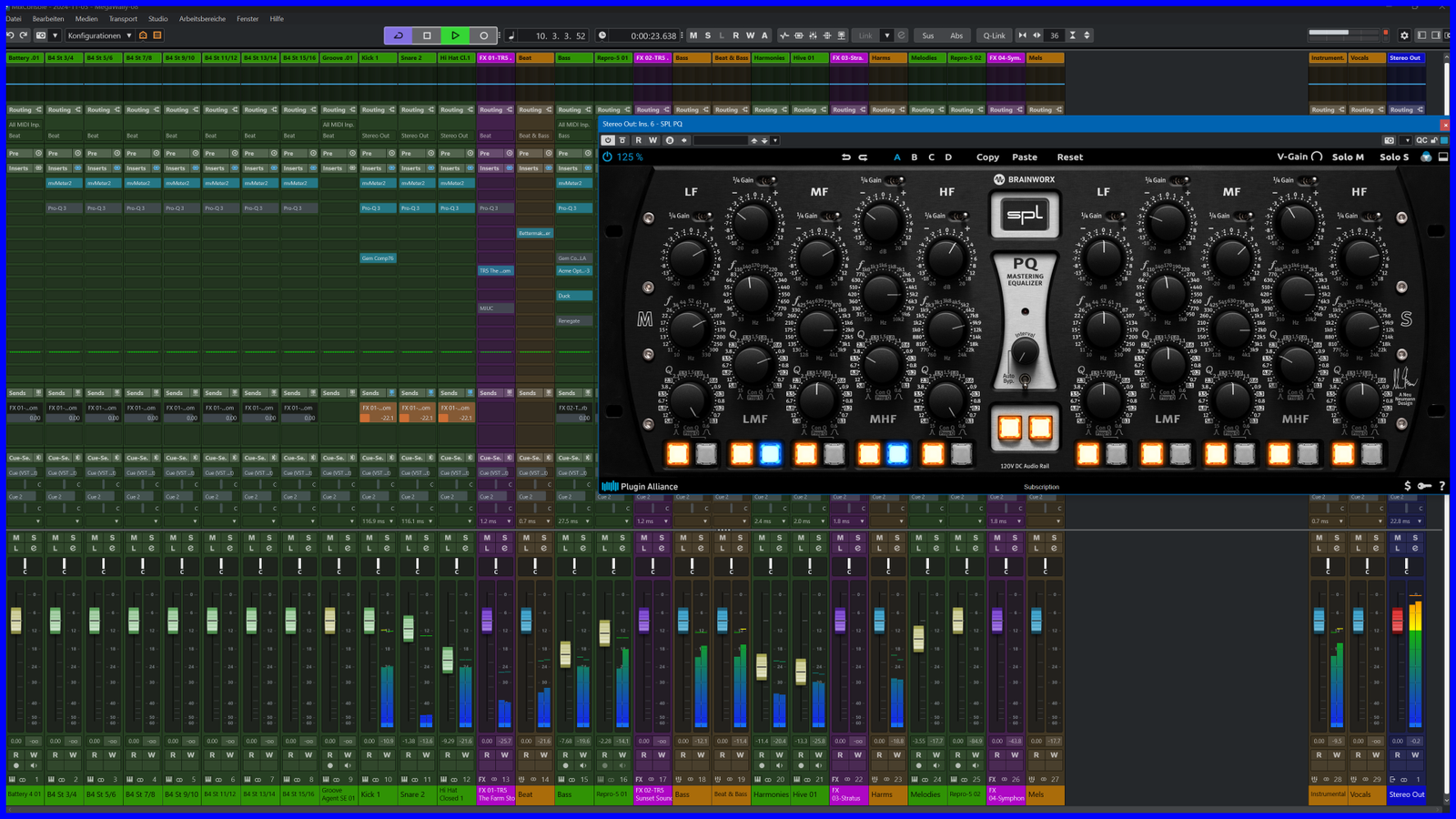Screen dimensions: 1456x819
Task: Start playback with the green play button
Action: [x=455, y=35]
